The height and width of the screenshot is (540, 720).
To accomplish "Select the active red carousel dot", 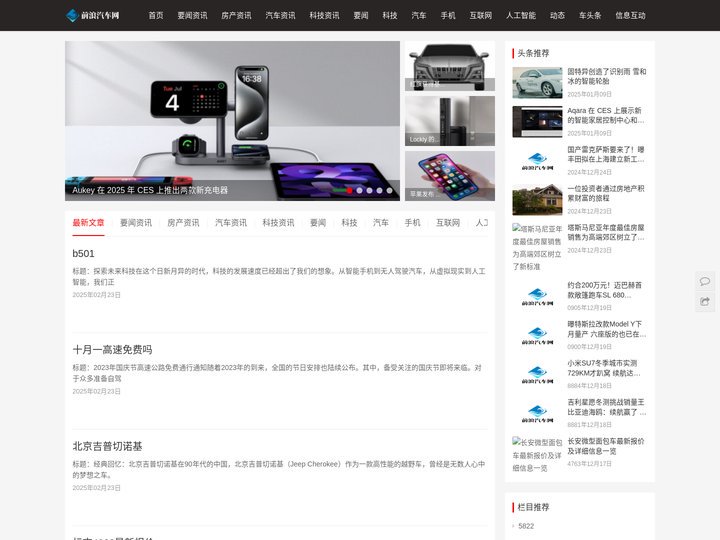I will pyautogui.click(x=349, y=190).
